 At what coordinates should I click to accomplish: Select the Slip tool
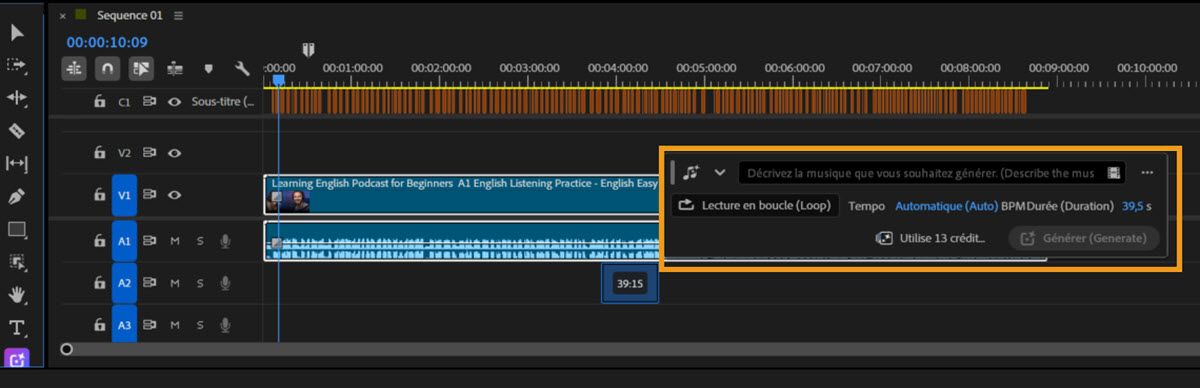(17, 163)
